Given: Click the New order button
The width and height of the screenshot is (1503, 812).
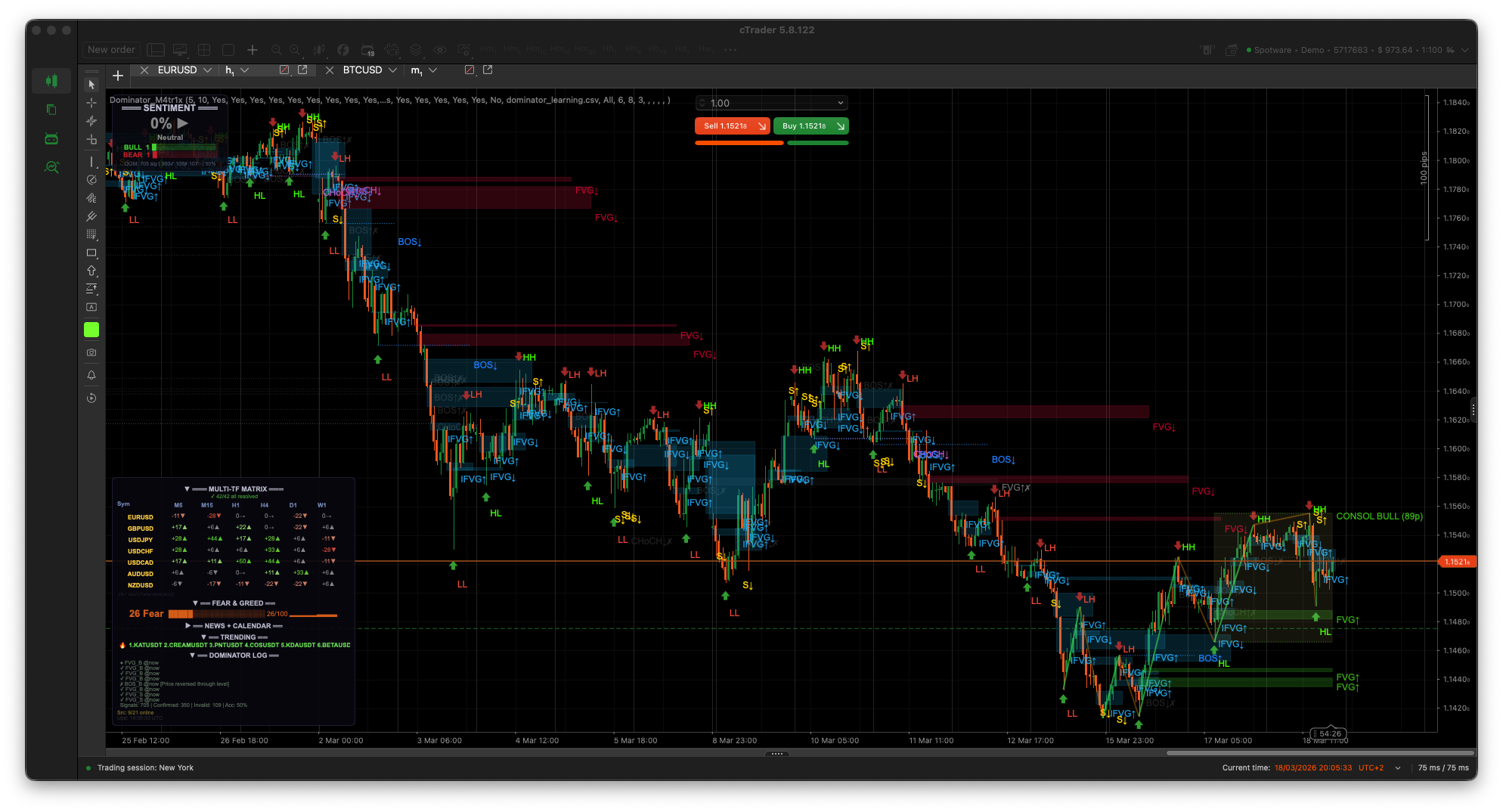Looking at the screenshot, I should click(111, 50).
